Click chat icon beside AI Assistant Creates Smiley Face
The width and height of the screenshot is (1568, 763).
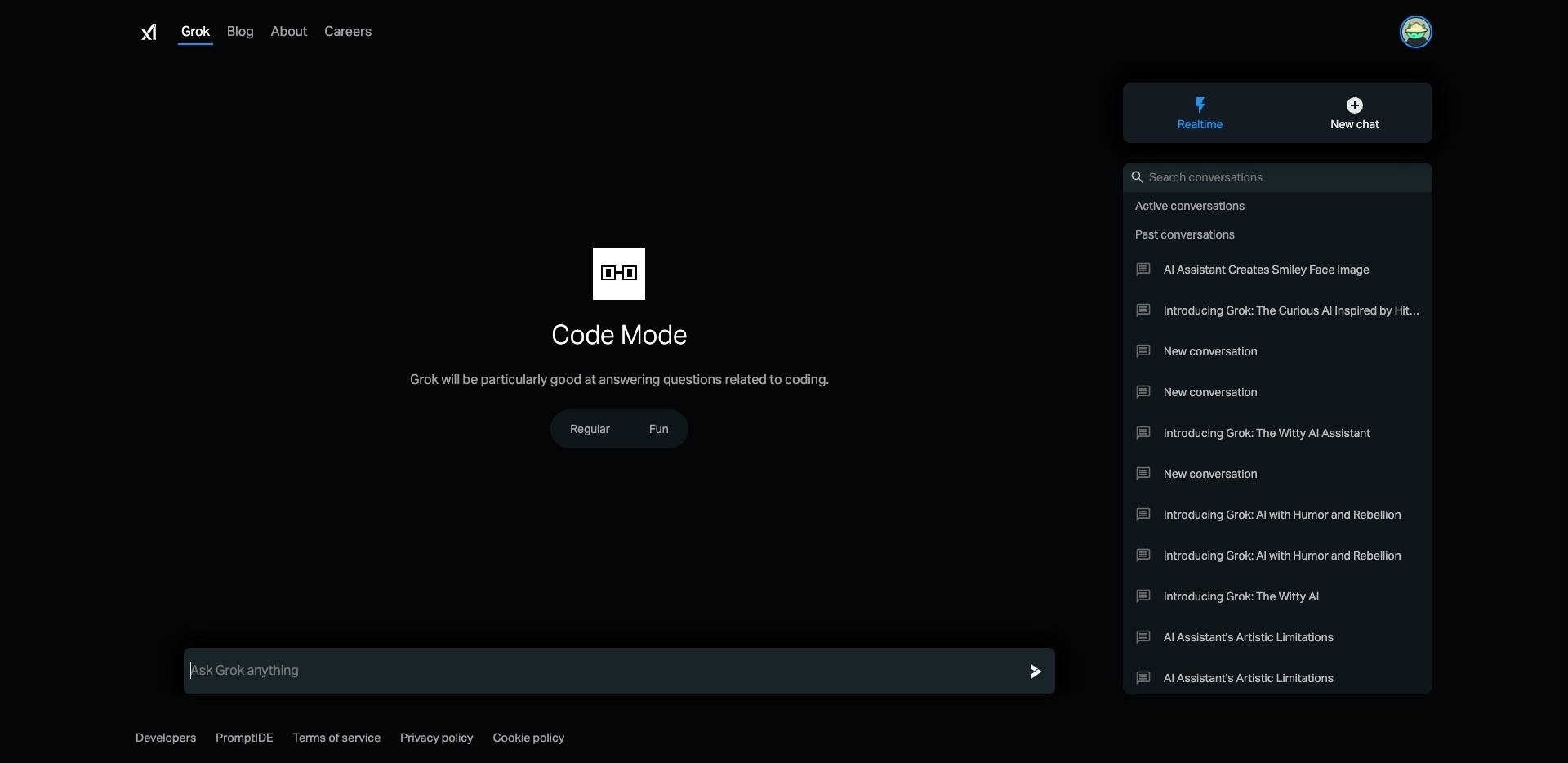tap(1143, 270)
